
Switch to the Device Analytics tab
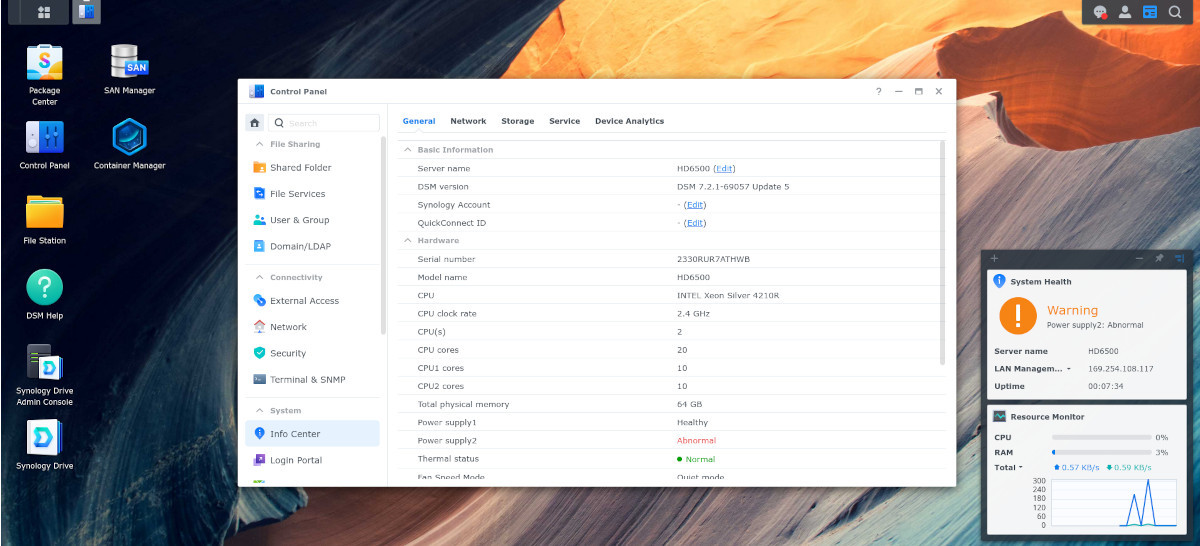tap(629, 121)
